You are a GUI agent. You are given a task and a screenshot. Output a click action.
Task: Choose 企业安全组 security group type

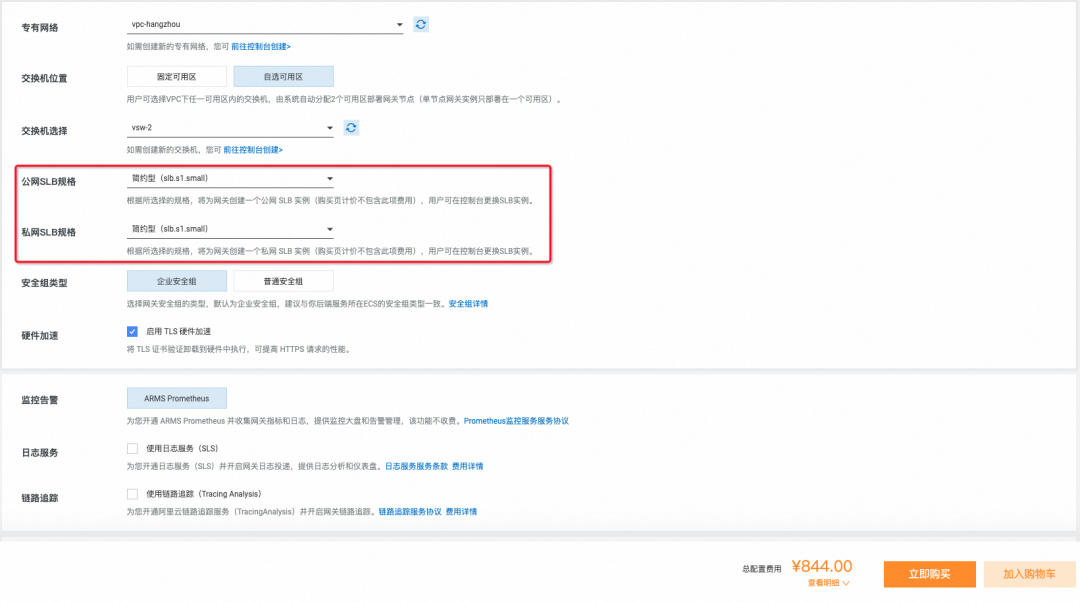point(177,281)
